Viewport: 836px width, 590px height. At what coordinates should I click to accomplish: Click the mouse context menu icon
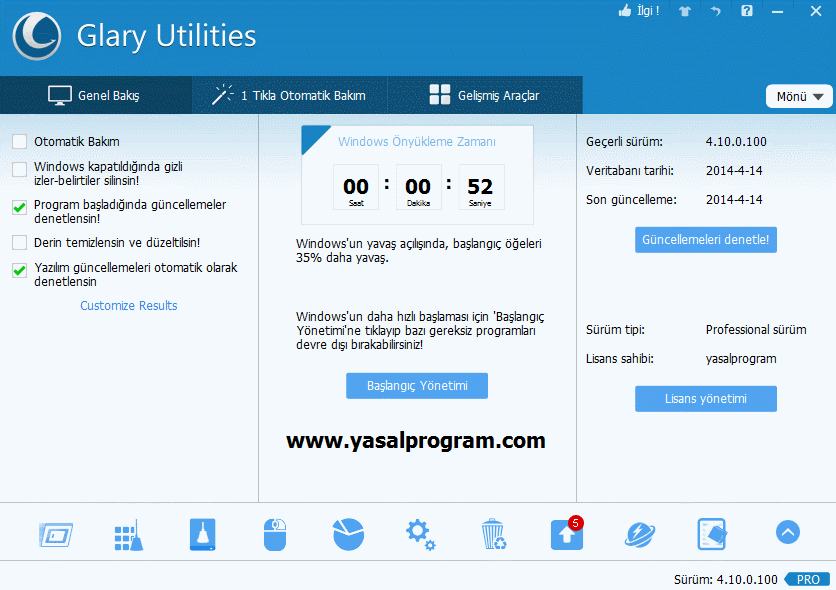(x=275, y=534)
